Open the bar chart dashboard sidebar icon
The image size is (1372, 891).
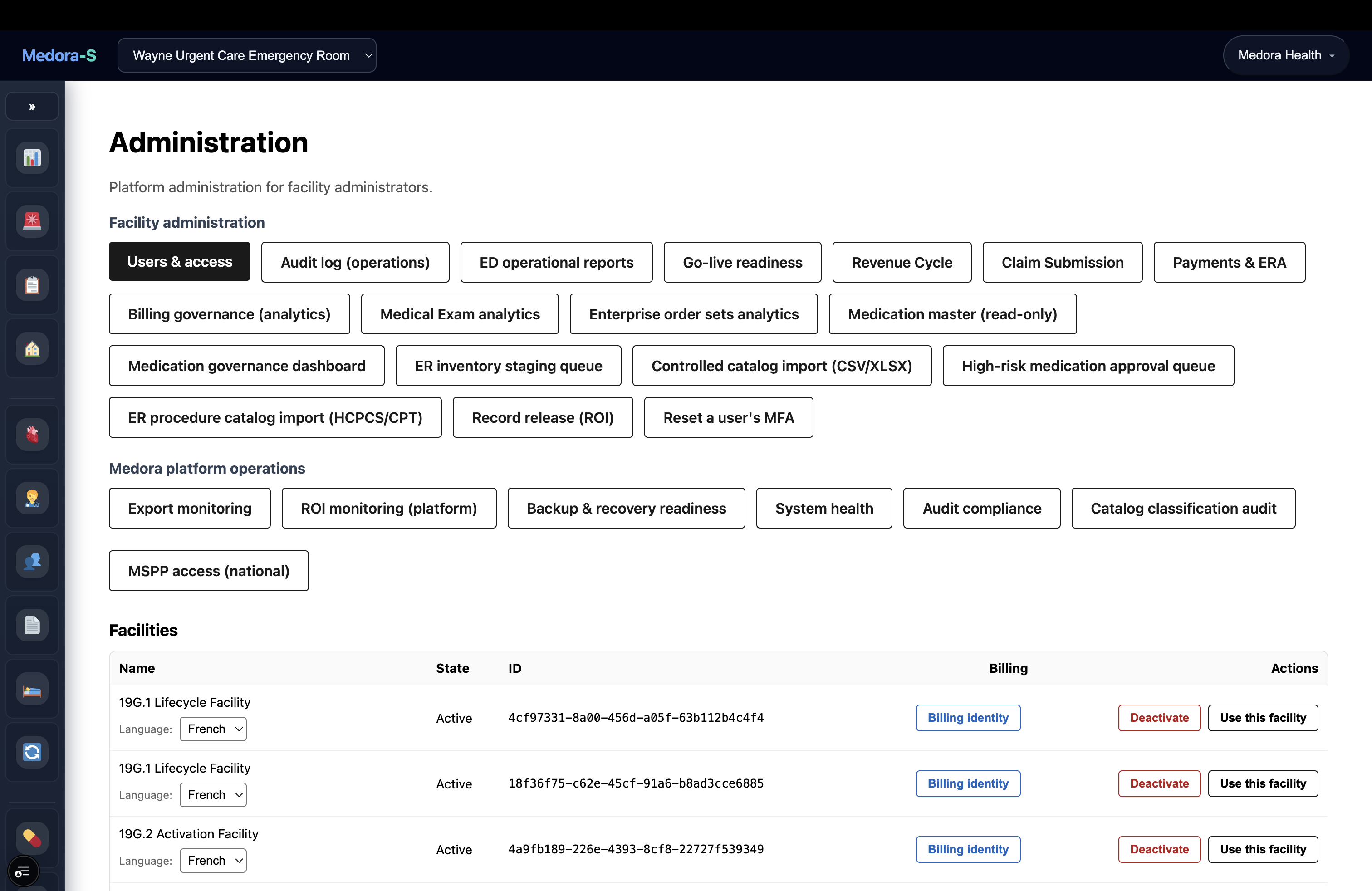(32, 158)
